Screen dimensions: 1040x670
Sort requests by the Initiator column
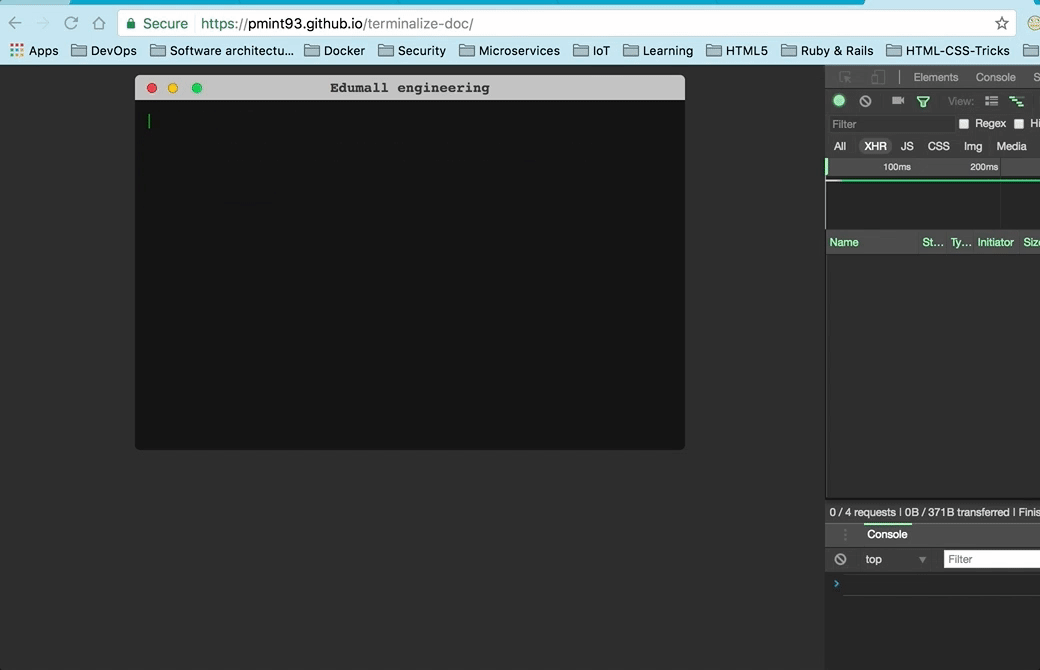pyautogui.click(x=996, y=242)
